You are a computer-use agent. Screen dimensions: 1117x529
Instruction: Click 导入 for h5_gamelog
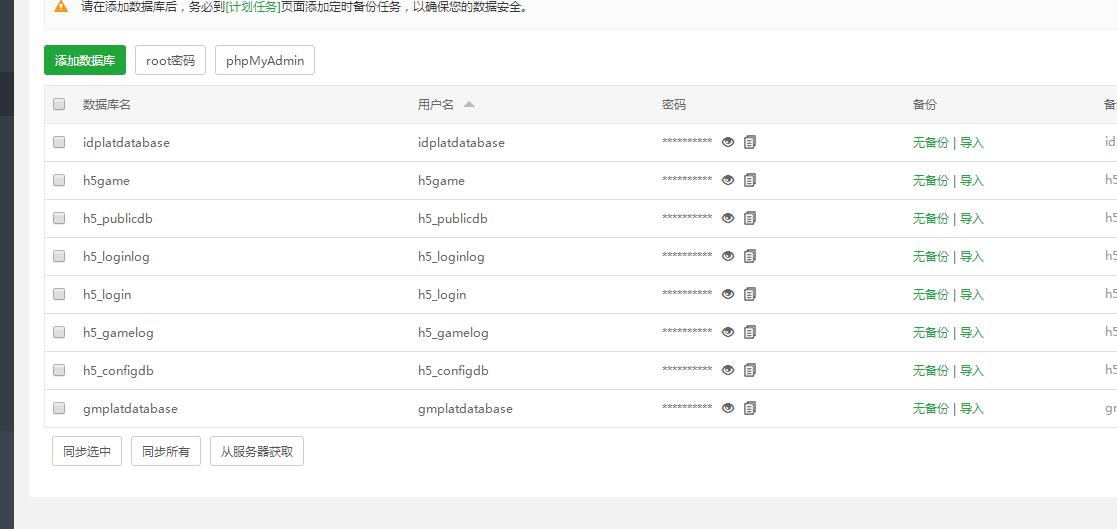pyautogui.click(x=972, y=332)
